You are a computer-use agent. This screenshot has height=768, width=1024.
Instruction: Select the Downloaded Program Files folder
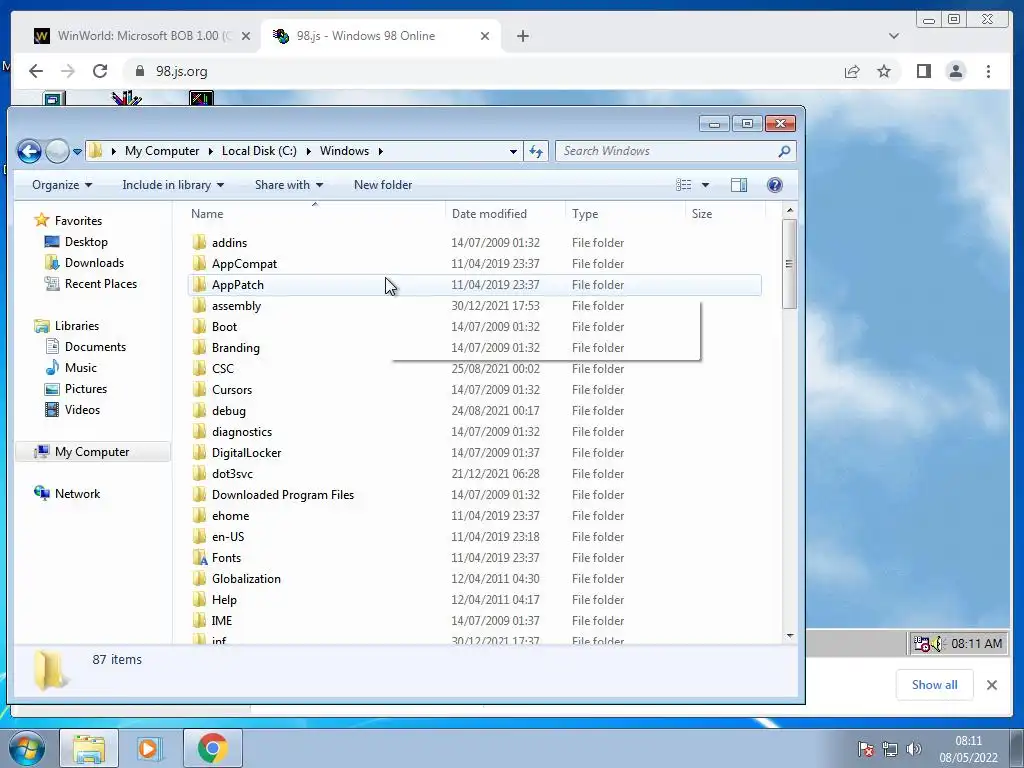tap(283, 494)
